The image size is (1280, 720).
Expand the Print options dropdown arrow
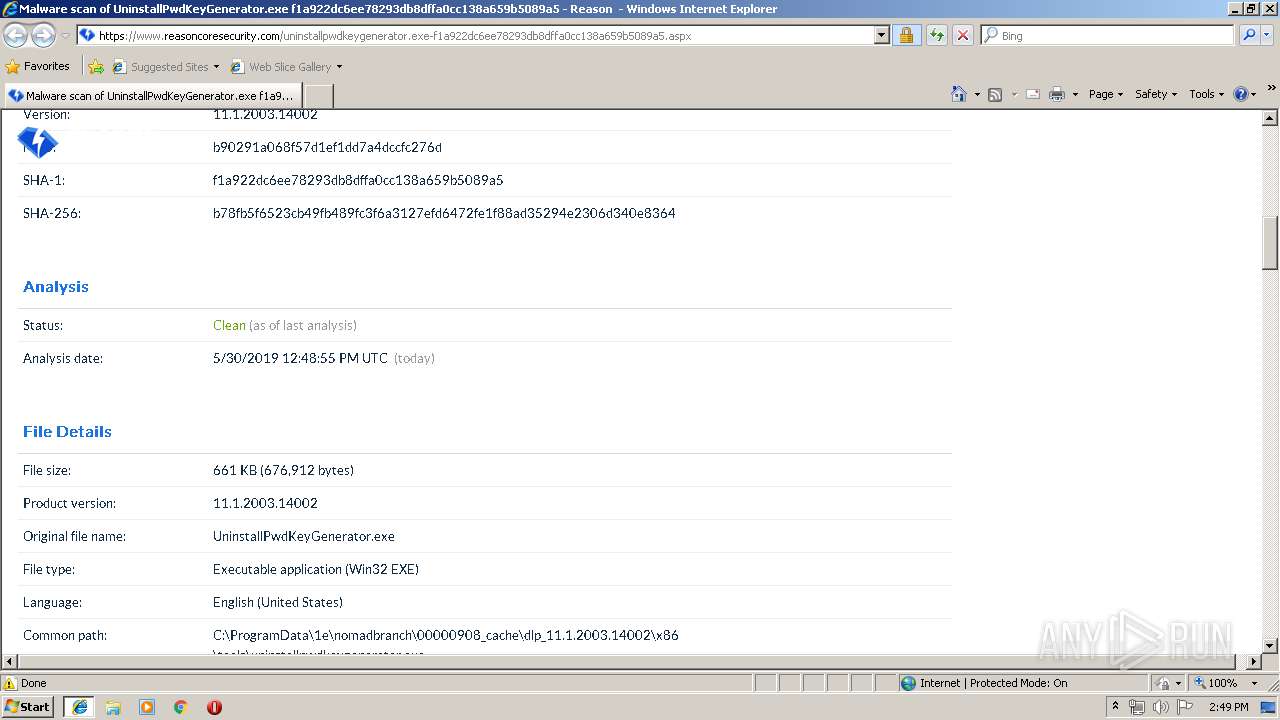[x=1075, y=94]
